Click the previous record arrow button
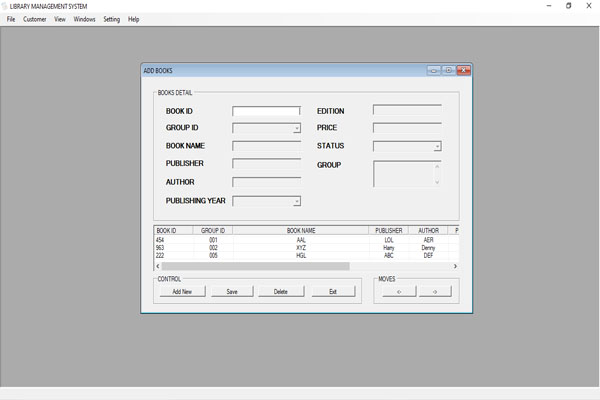Viewport: 600px width, 400px height. click(x=399, y=292)
